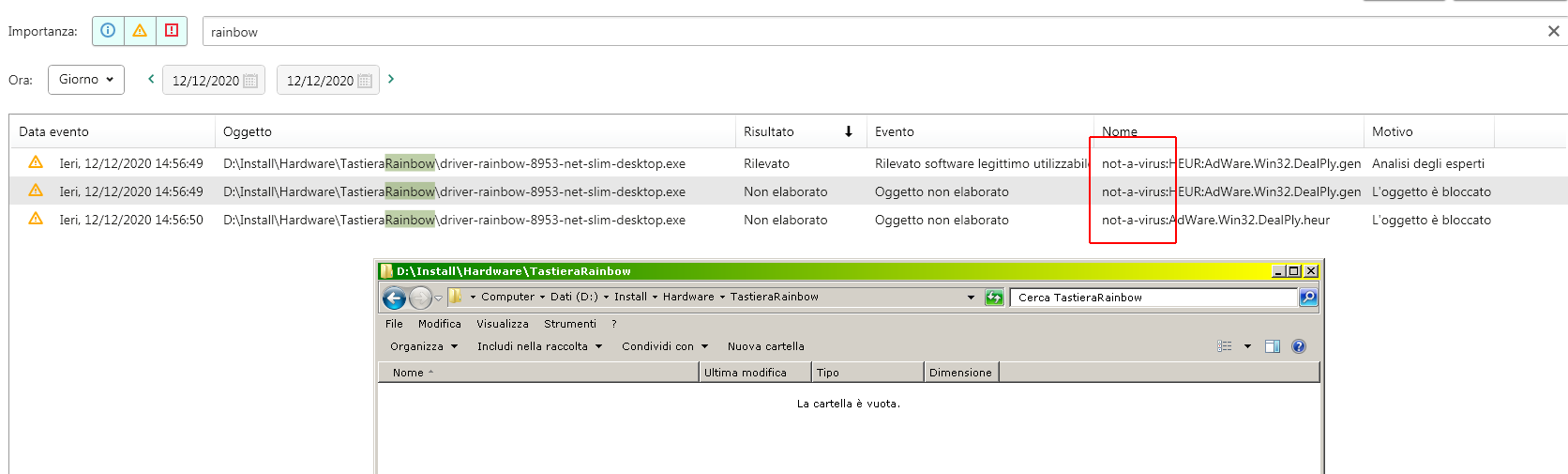This screenshot has height=474, width=1568.
Task: Change the Explorer view icon
Action: pyautogui.click(x=1225, y=346)
